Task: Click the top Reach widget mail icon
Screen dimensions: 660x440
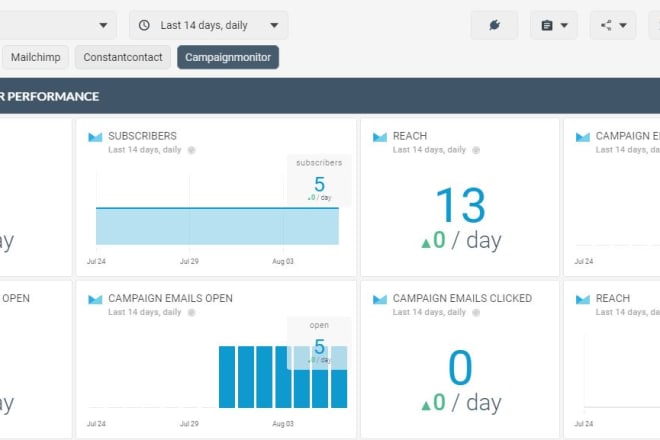Action: [x=380, y=137]
